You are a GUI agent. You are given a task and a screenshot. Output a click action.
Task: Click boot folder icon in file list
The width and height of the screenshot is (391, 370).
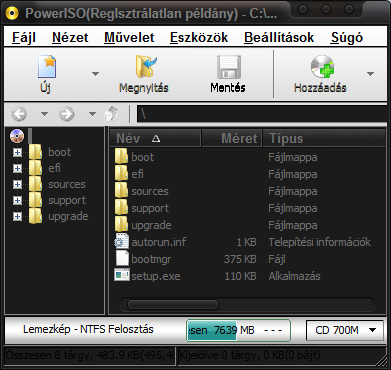point(121,157)
